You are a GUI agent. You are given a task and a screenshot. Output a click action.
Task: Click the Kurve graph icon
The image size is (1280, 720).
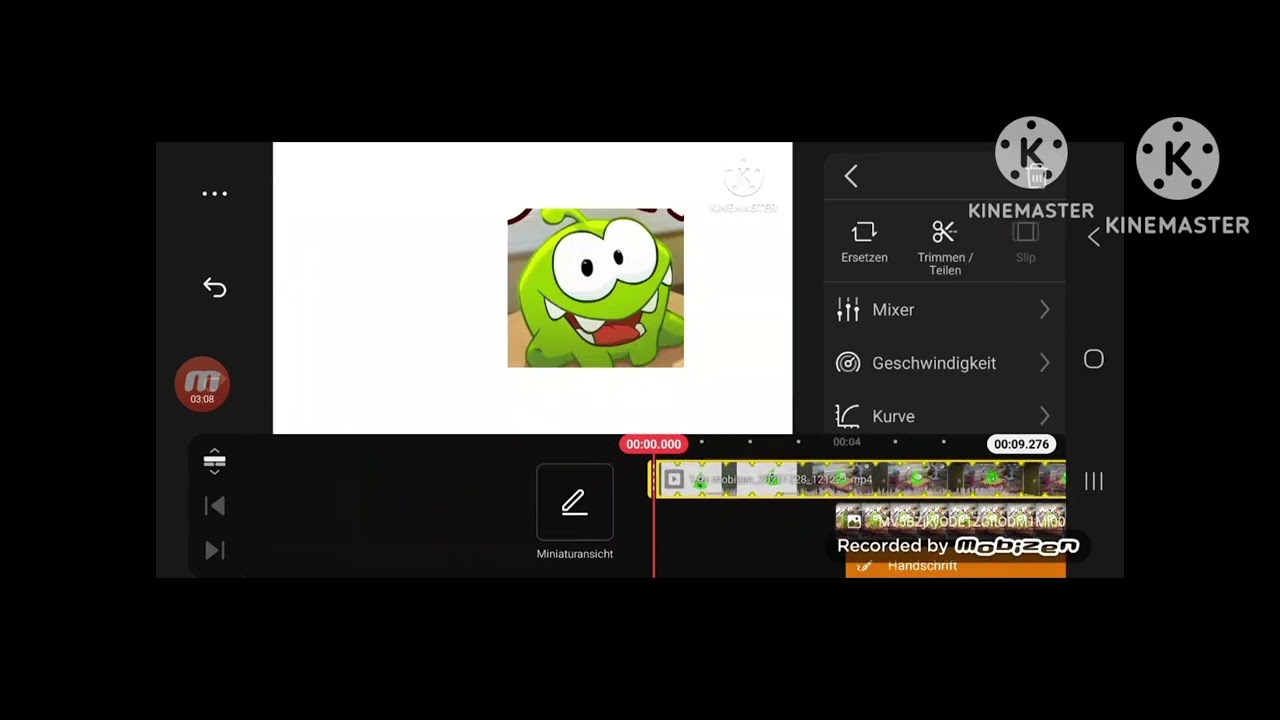848,416
